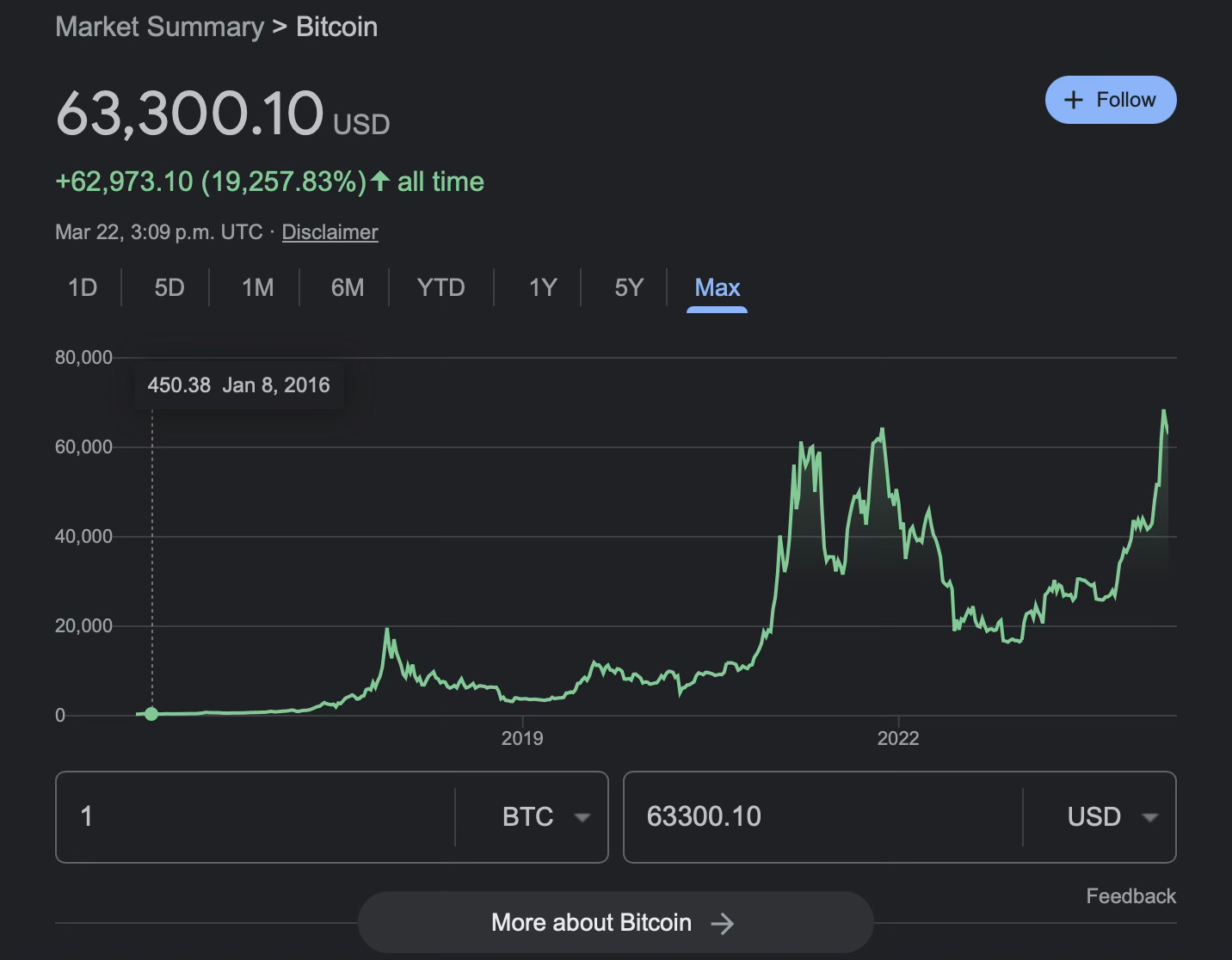Click the chart marker dot at Jan 8, 2016
This screenshot has height=960, width=1232.
[151, 713]
